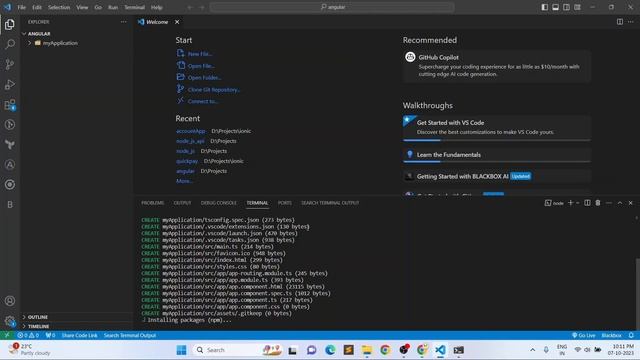
Task: Click More link under Recent
Action: click(x=184, y=181)
